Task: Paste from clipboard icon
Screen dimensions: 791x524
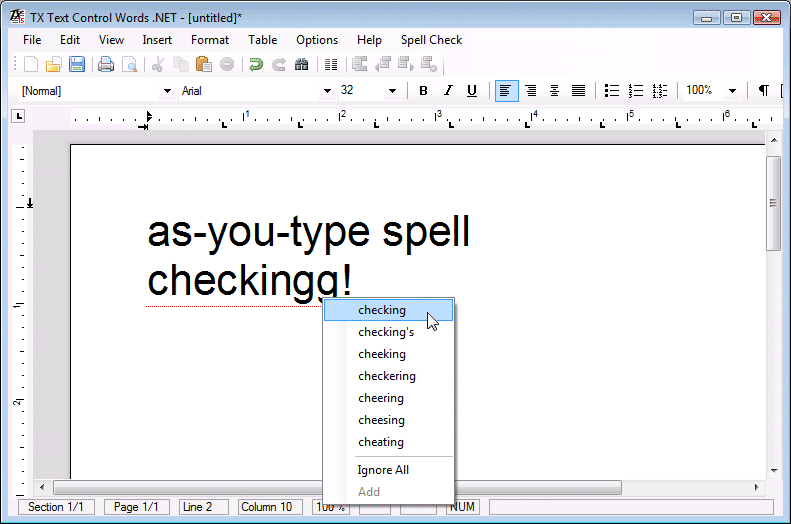Action: pos(203,65)
